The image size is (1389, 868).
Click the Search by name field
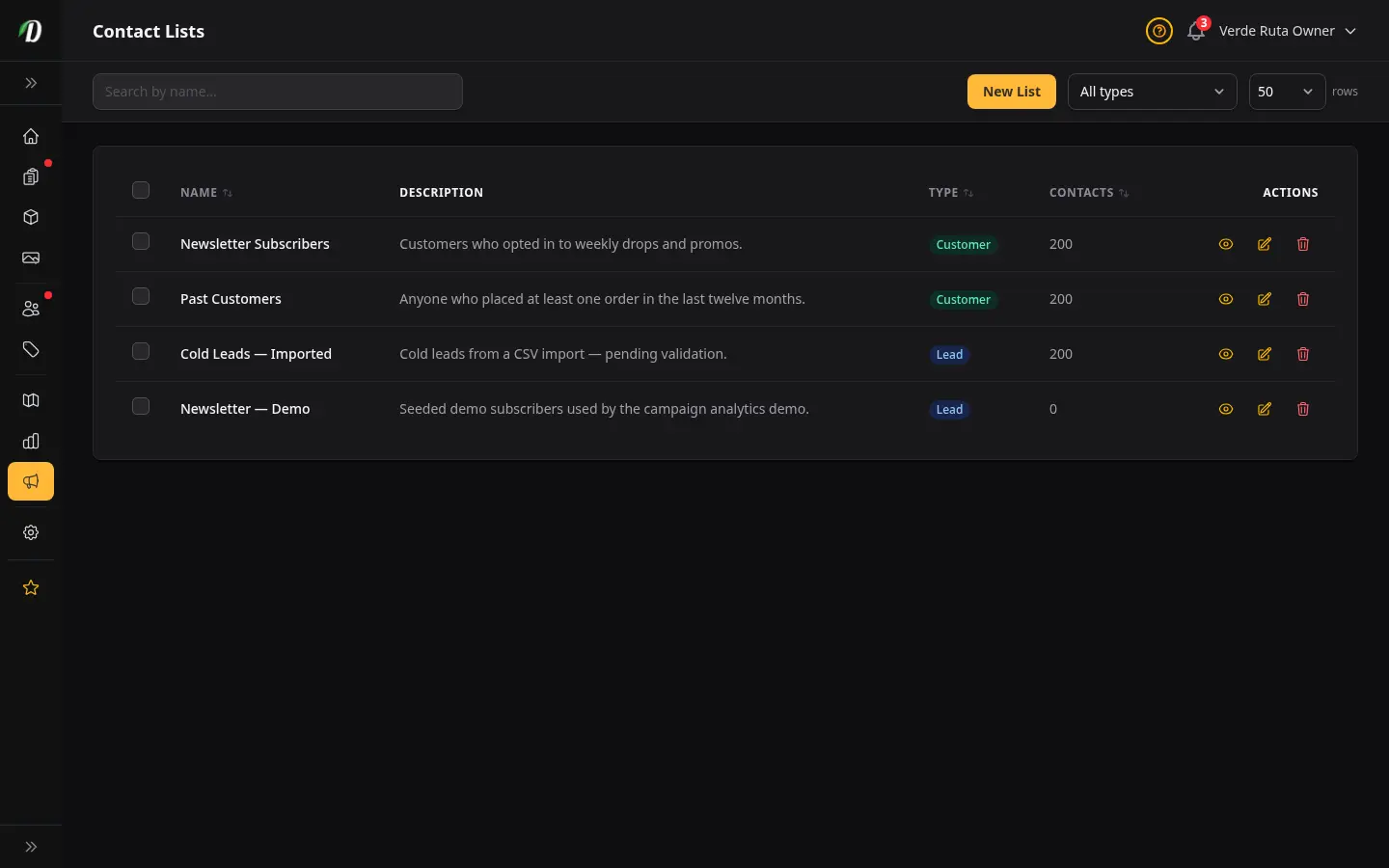278,92
